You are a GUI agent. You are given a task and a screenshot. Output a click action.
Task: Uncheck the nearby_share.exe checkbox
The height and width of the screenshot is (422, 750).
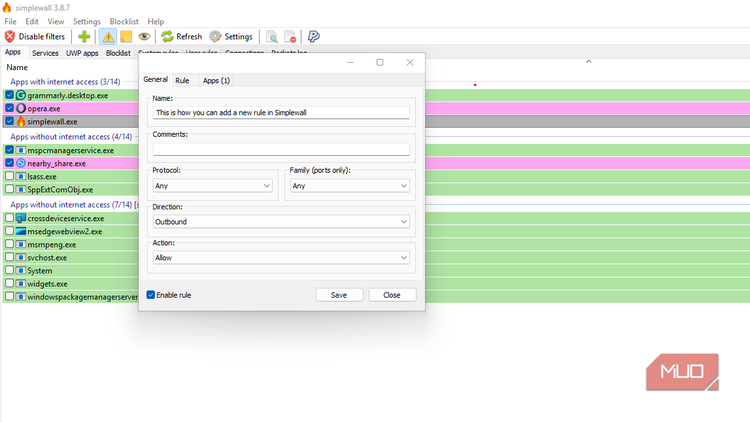point(10,163)
